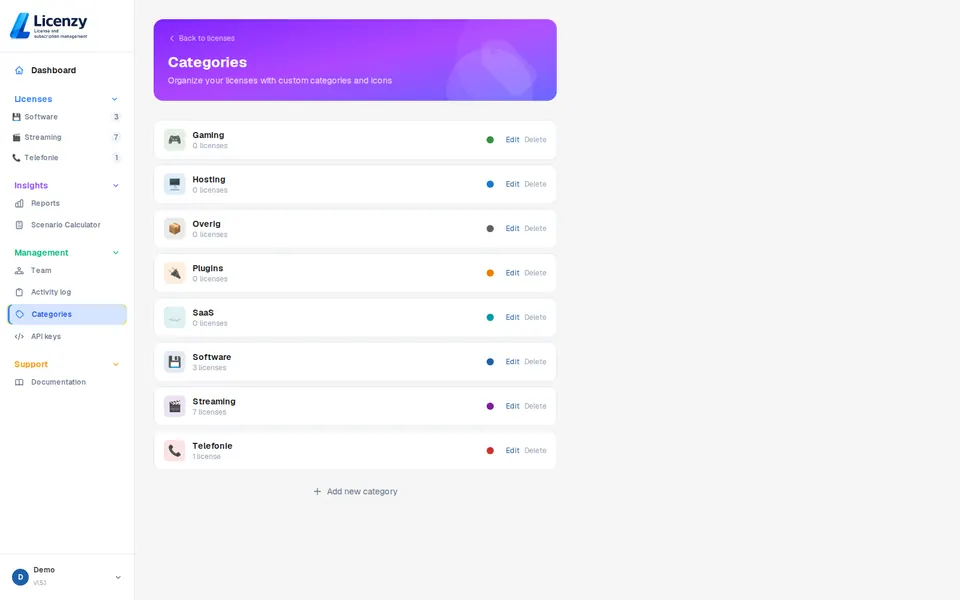960x600 pixels.
Task: Click the orange color dot for Plugins
Action: [x=490, y=273]
